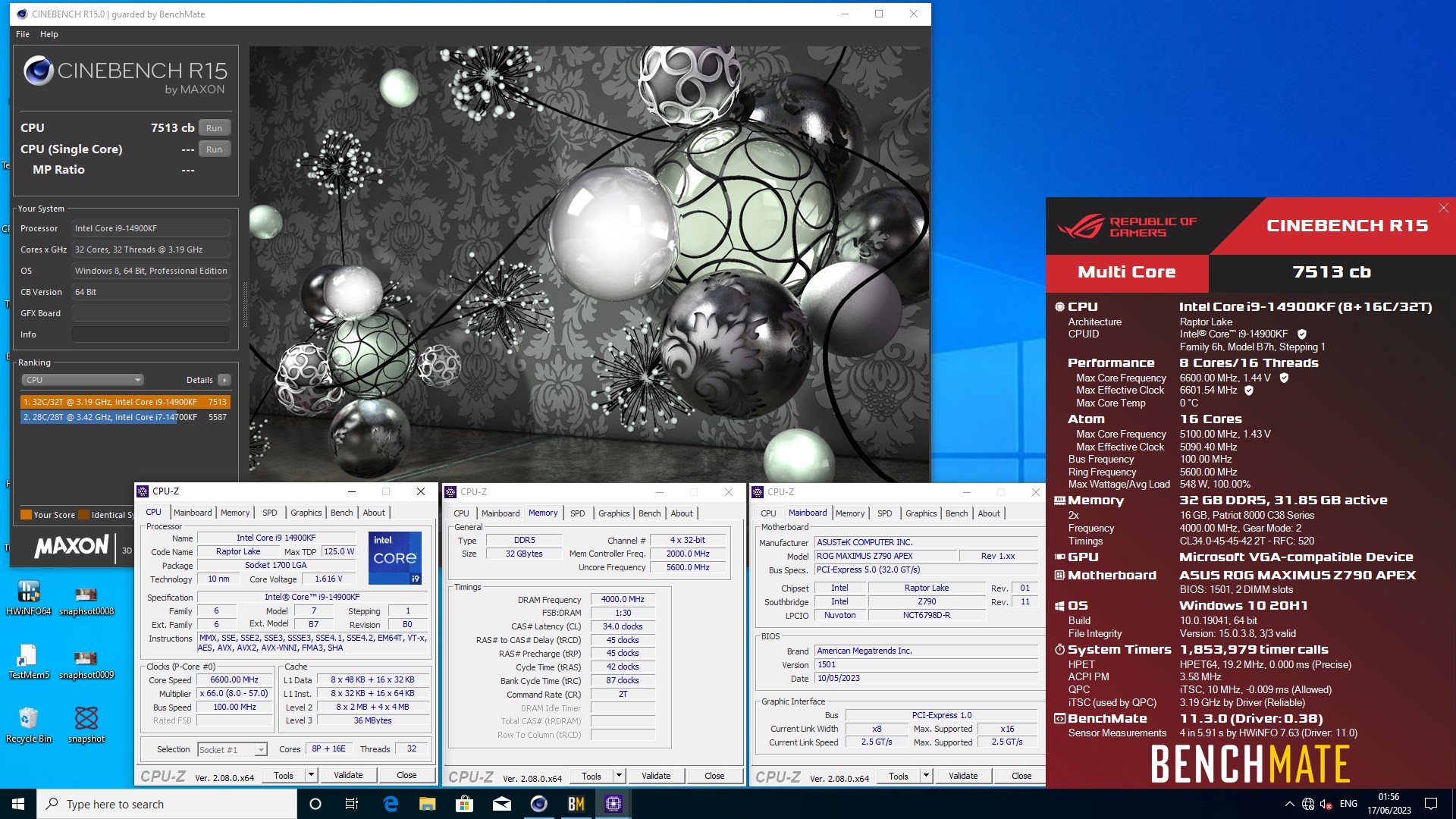
Task: Open the Cinebench Help menu
Action: click(x=49, y=34)
